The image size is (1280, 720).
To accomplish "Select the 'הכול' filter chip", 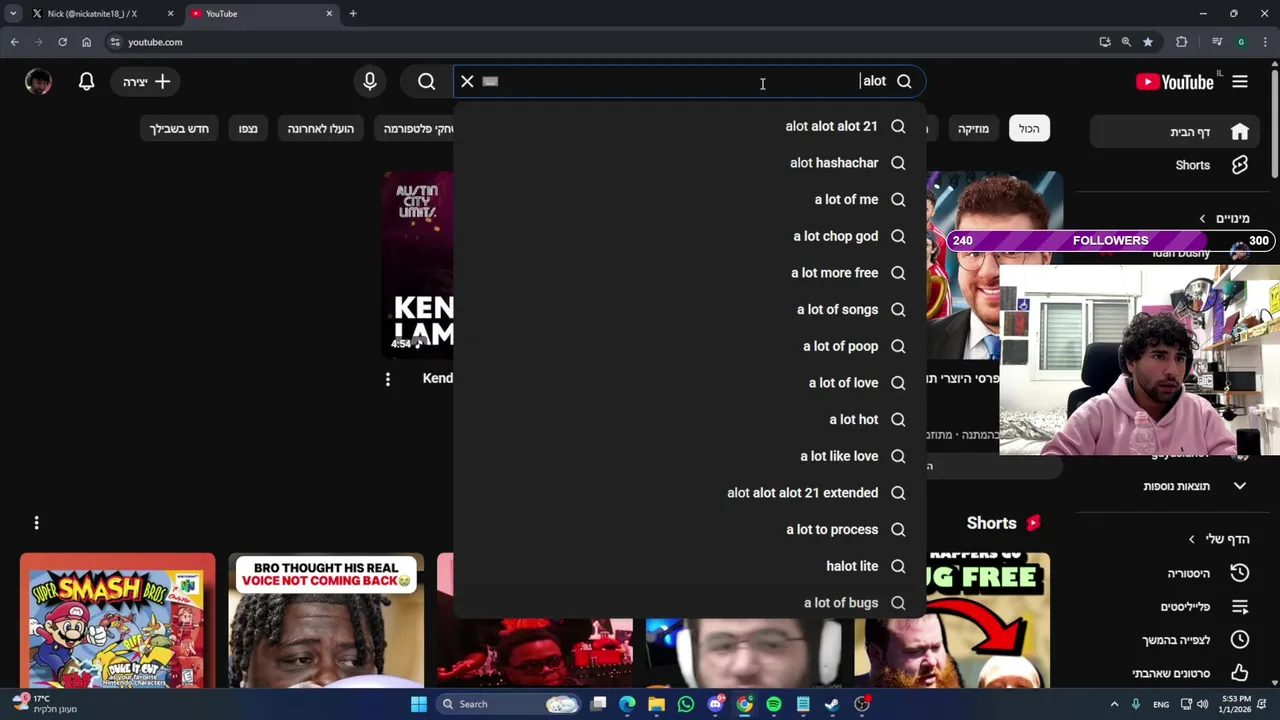I will point(1029,129).
